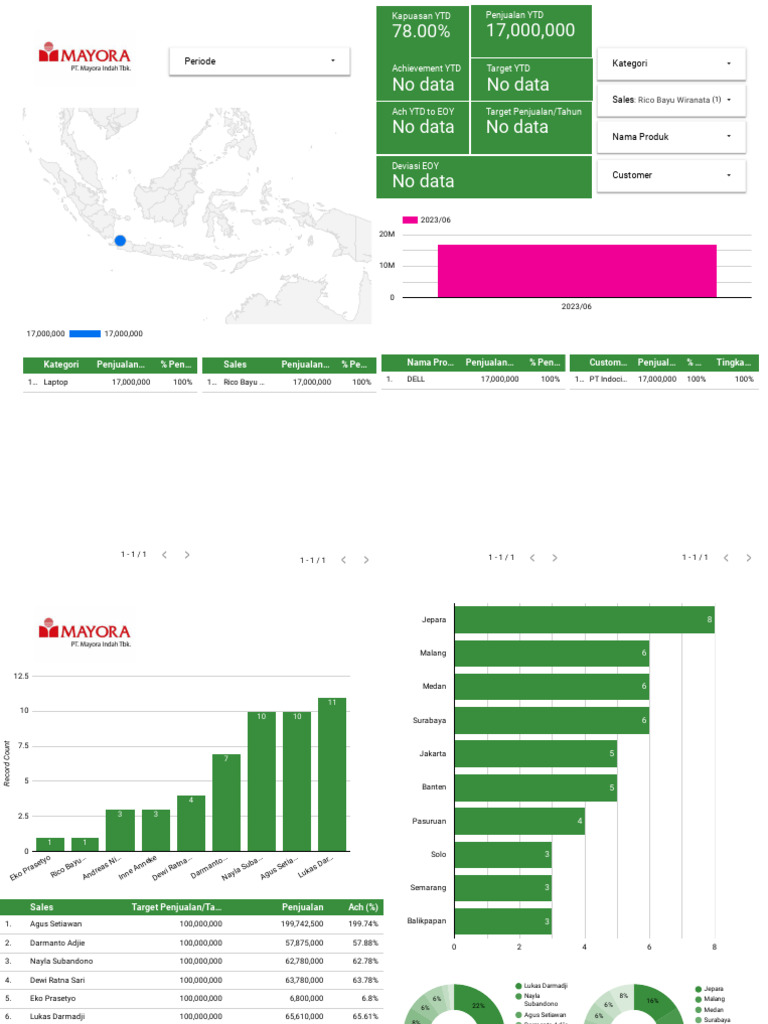
Task: Select the Nayla Subandono table row
Action: [191, 961]
